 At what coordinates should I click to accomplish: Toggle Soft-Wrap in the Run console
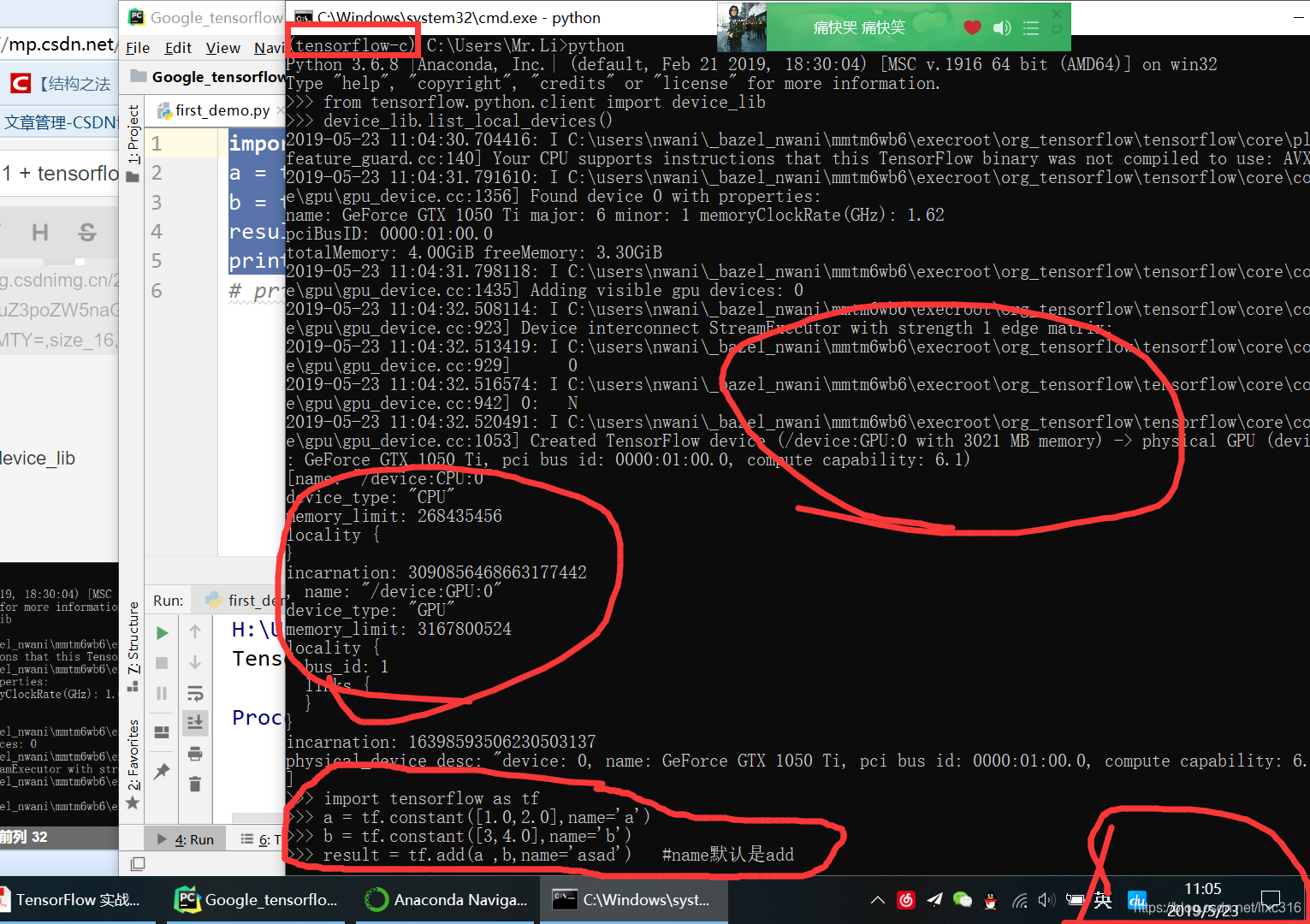click(195, 693)
